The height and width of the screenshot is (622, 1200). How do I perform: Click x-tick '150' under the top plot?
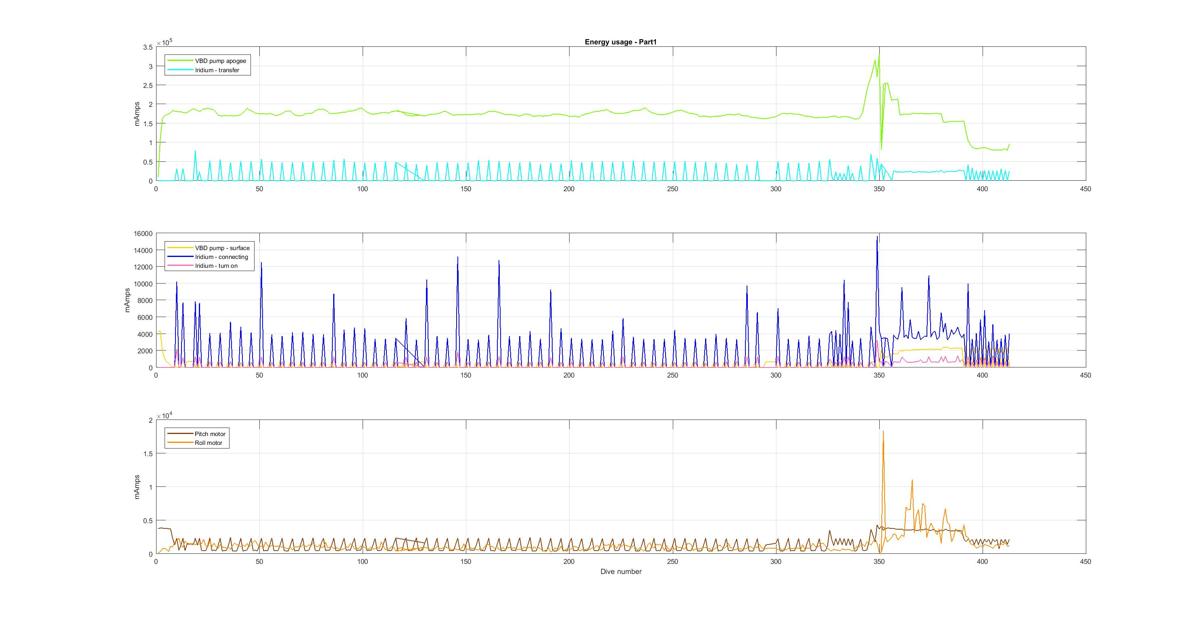(466, 188)
